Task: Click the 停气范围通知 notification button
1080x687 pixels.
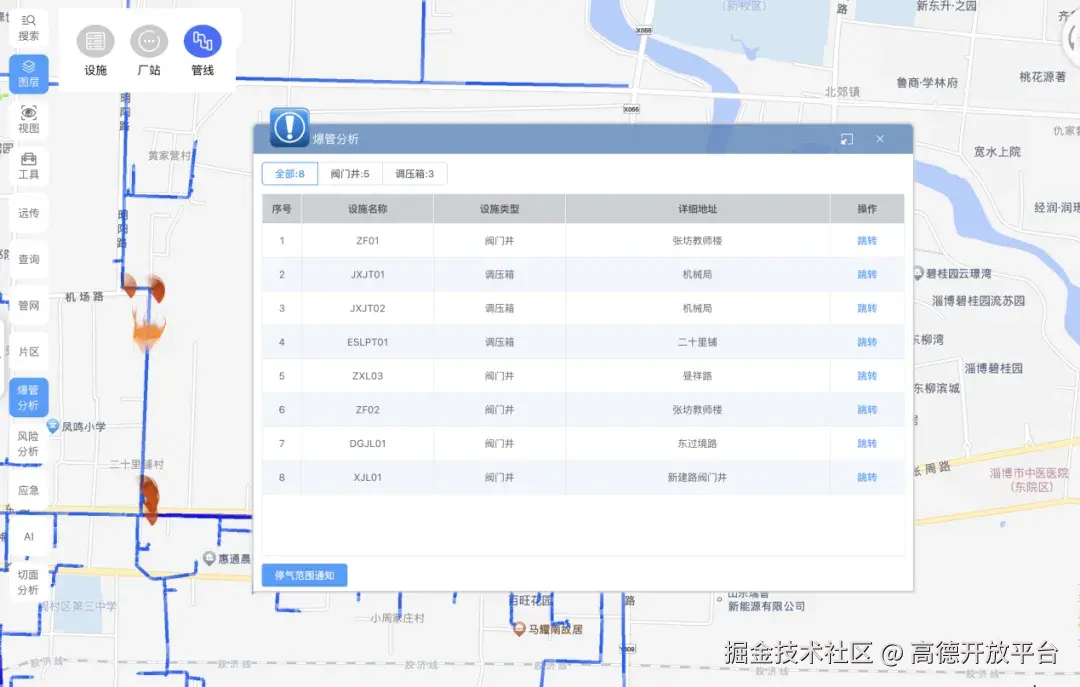Action: tap(304, 575)
